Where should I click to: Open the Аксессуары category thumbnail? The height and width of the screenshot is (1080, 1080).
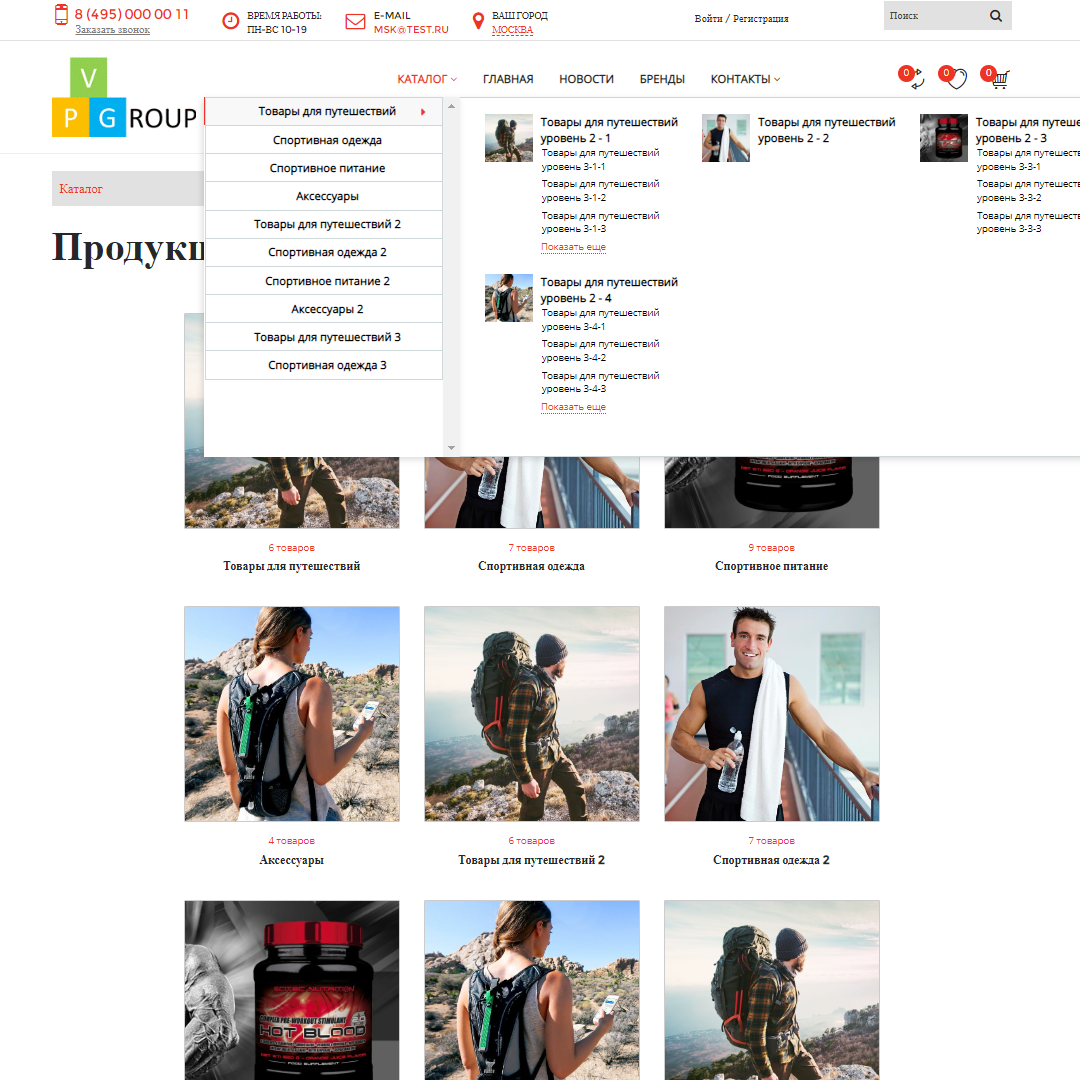coord(291,713)
